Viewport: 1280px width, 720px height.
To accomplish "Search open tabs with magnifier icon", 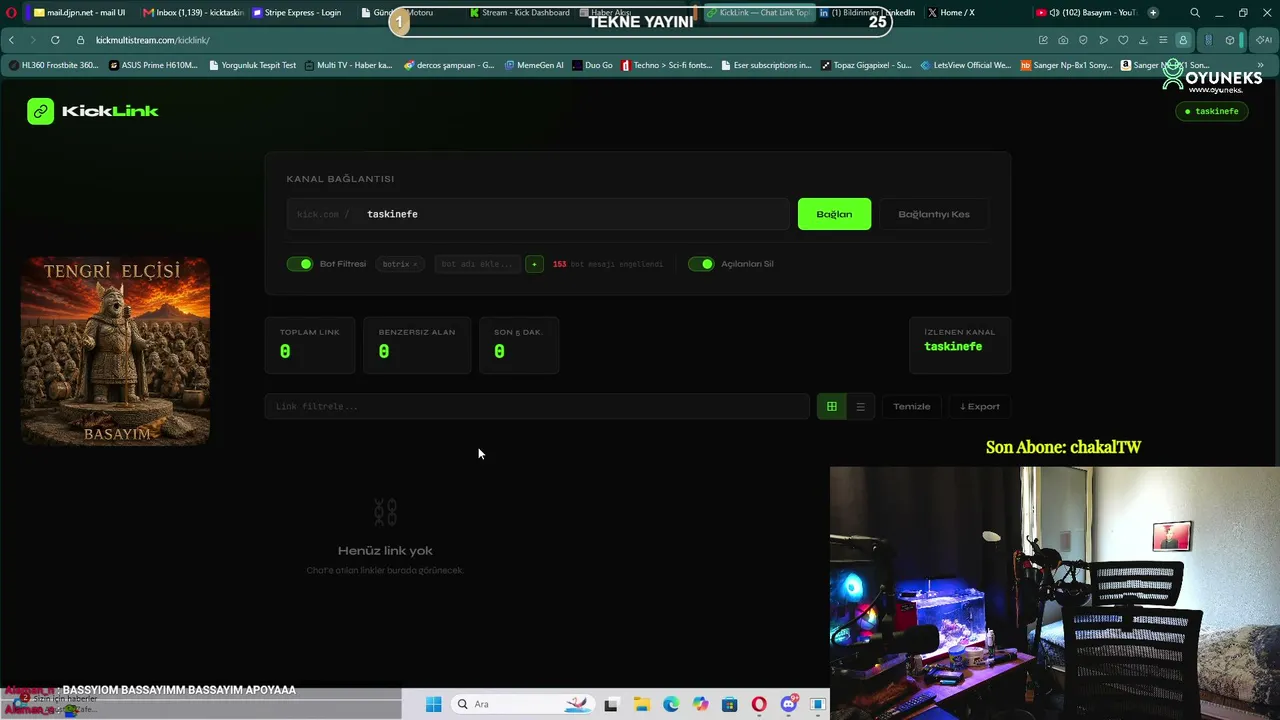I will click(1195, 13).
